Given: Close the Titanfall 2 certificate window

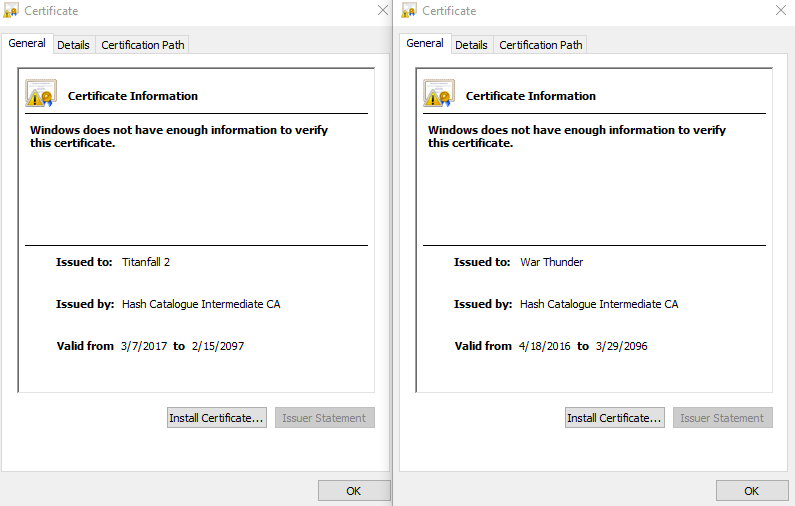Looking at the screenshot, I should point(383,10).
